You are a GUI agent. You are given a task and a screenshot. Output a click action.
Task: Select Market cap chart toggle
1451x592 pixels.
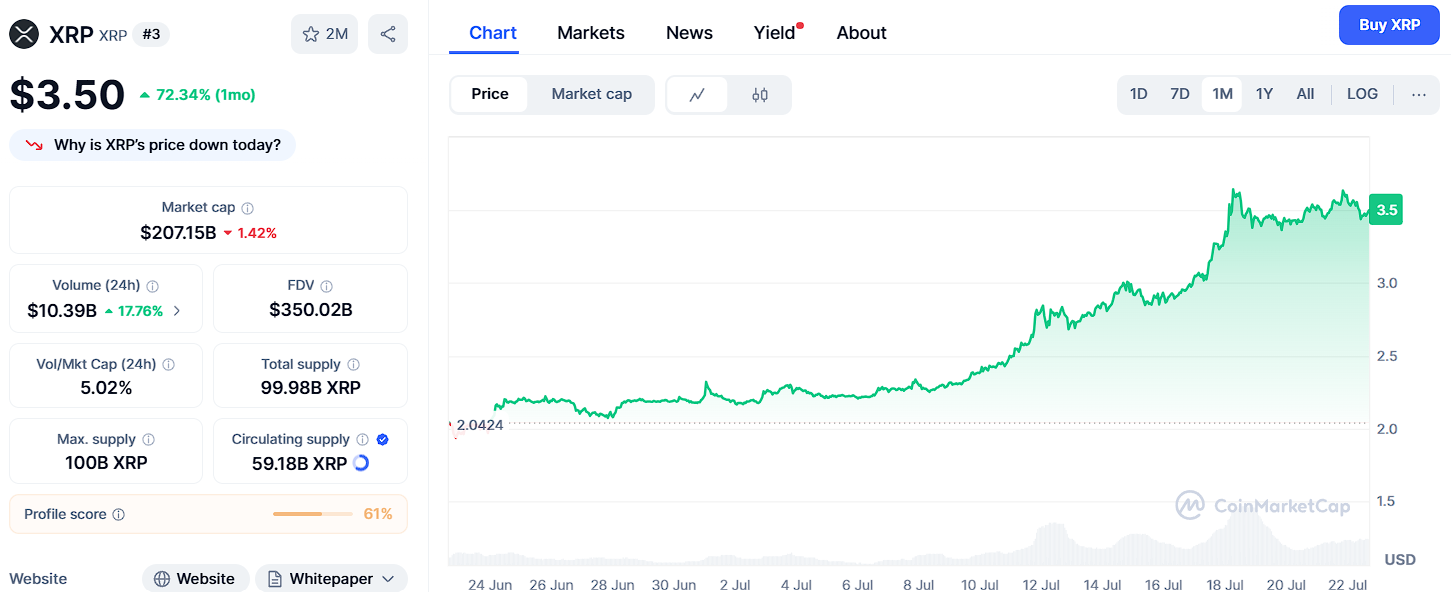591,94
